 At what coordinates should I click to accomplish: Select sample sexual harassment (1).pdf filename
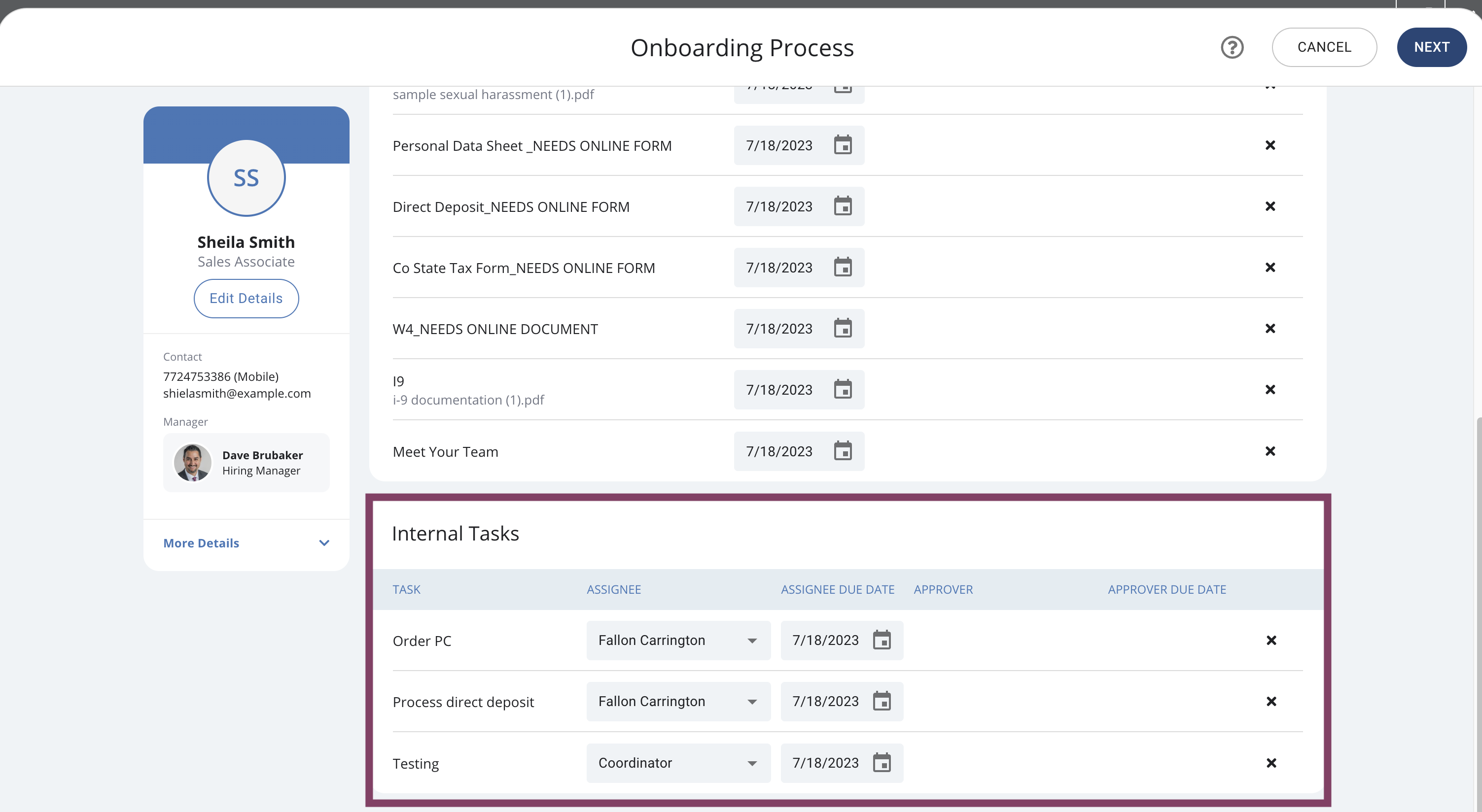coord(493,95)
